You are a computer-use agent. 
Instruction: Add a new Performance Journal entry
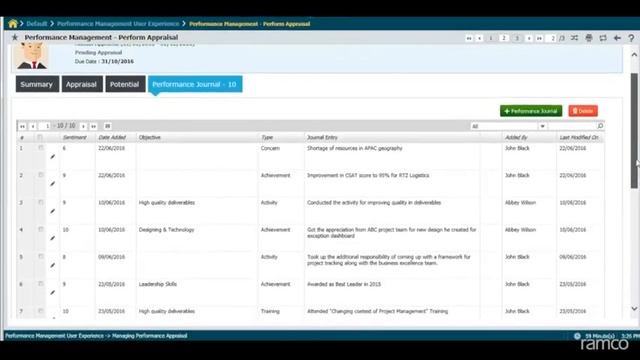click(x=531, y=111)
